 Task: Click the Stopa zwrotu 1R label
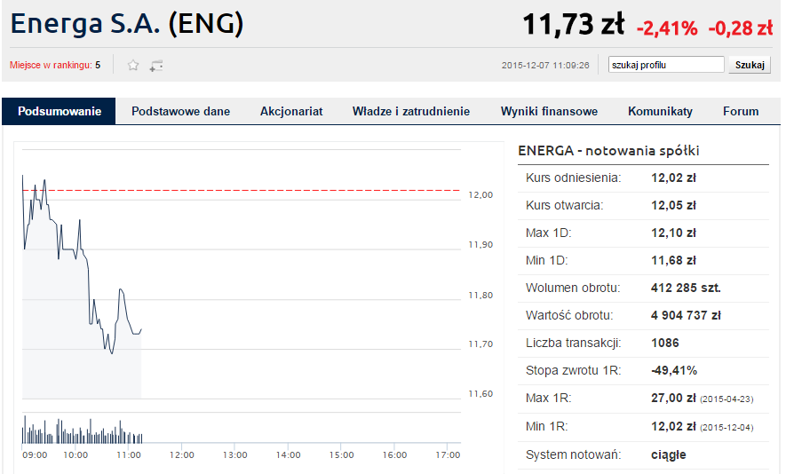click(x=573, y=371)
